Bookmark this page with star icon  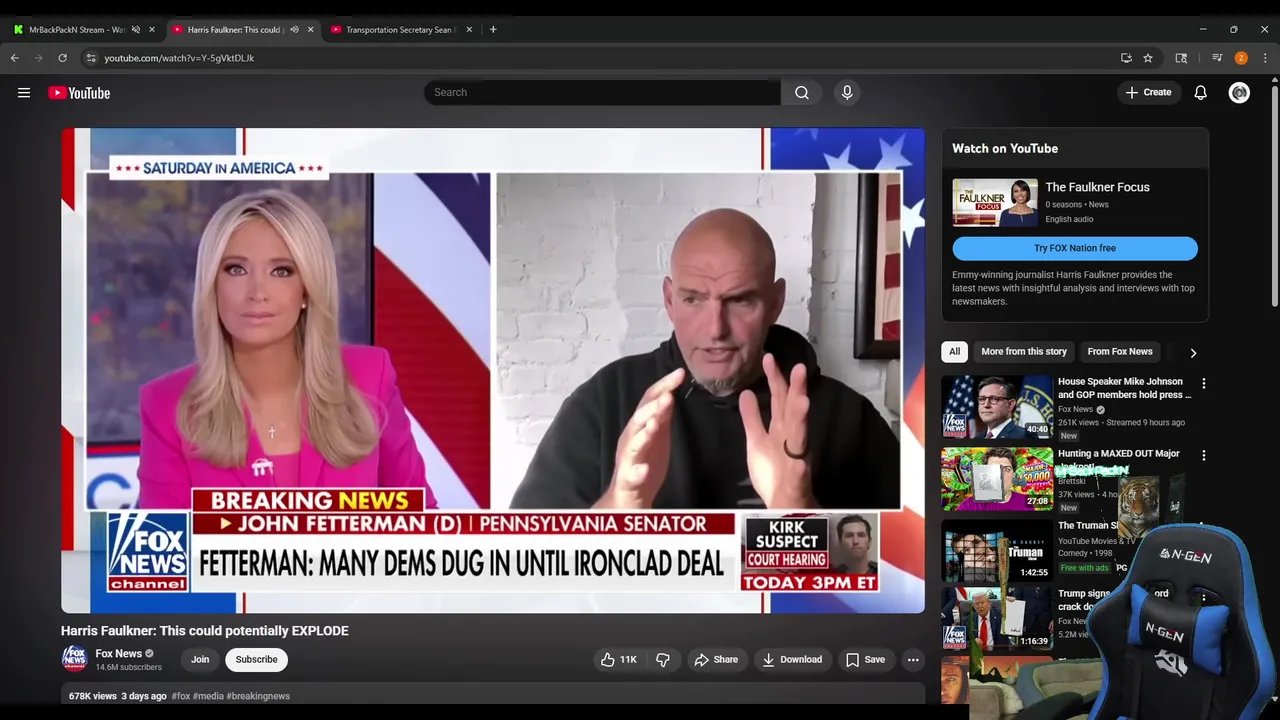click(x=1148, y=58)
